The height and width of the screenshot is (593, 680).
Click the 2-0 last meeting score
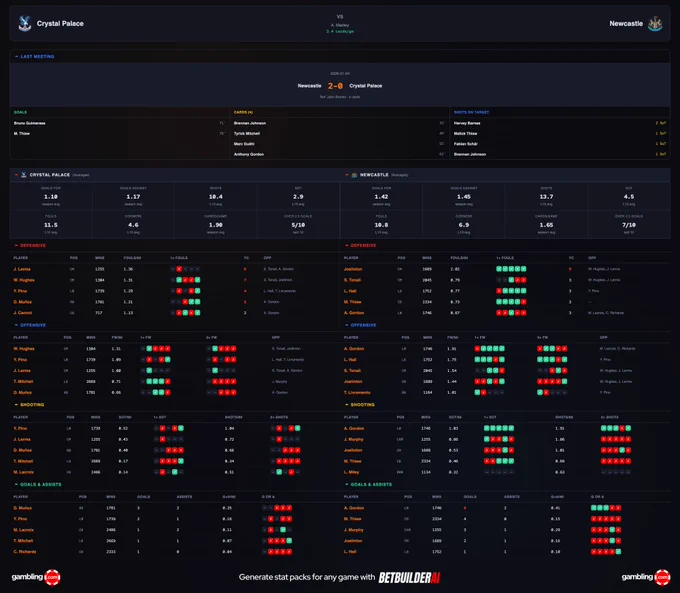click(335, 86)
